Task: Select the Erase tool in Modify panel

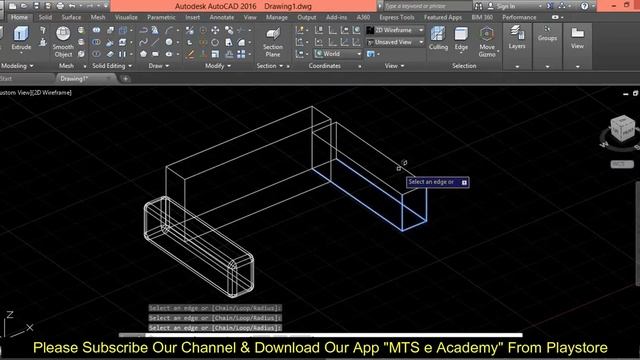Action: [x=190, y=54]
